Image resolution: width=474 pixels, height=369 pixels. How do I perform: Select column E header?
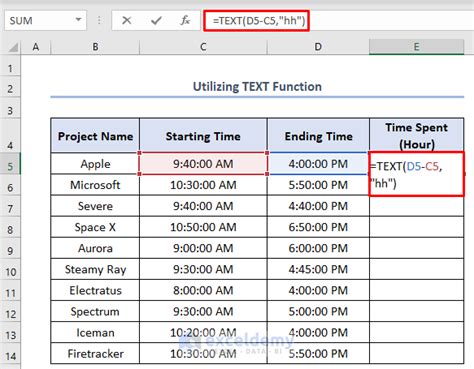point(416,47)
